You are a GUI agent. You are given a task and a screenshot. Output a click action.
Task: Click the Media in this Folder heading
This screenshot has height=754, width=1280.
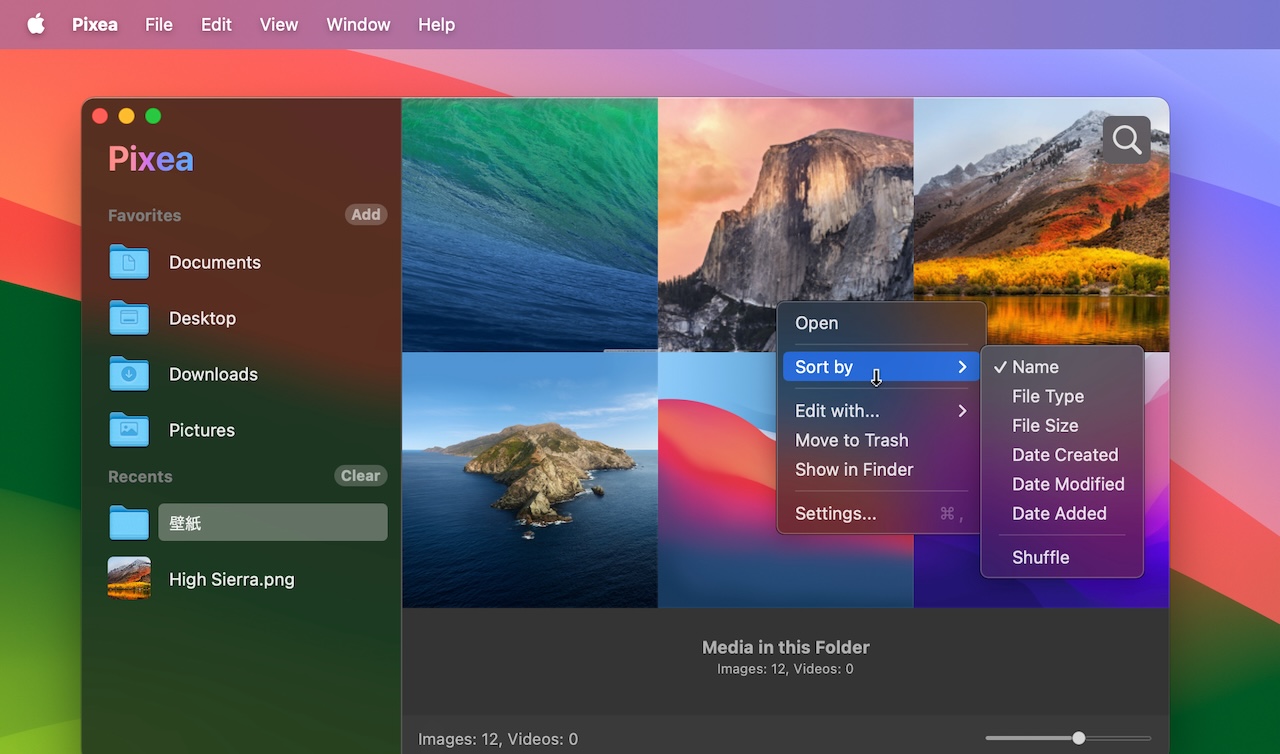[x=786, y=647]
